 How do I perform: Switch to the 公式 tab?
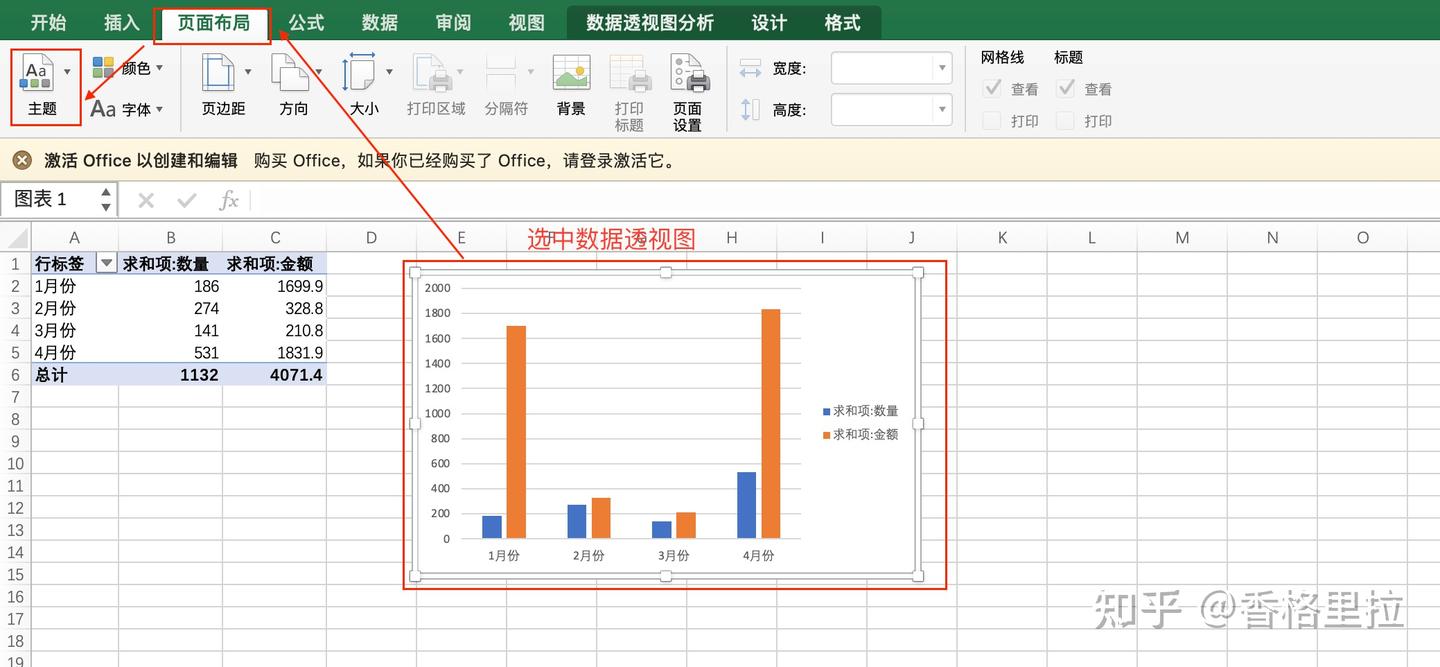(x=306, y=22)
